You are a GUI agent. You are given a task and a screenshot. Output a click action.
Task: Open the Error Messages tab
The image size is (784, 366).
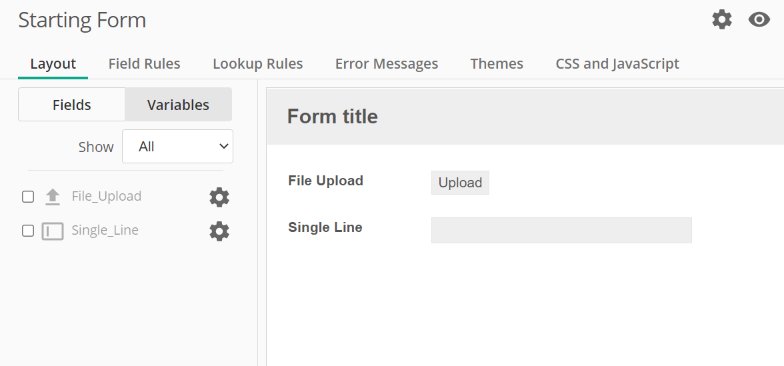[x=386, y=64]
